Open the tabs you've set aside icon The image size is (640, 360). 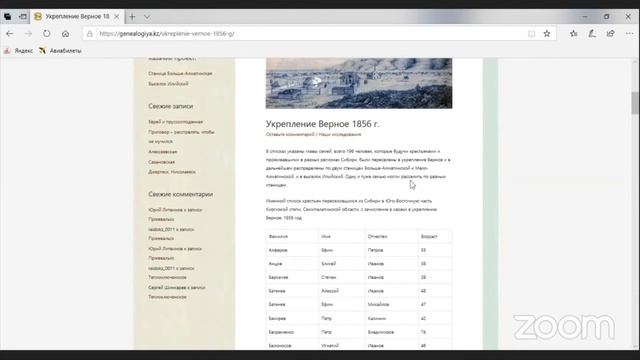[8, 17]
